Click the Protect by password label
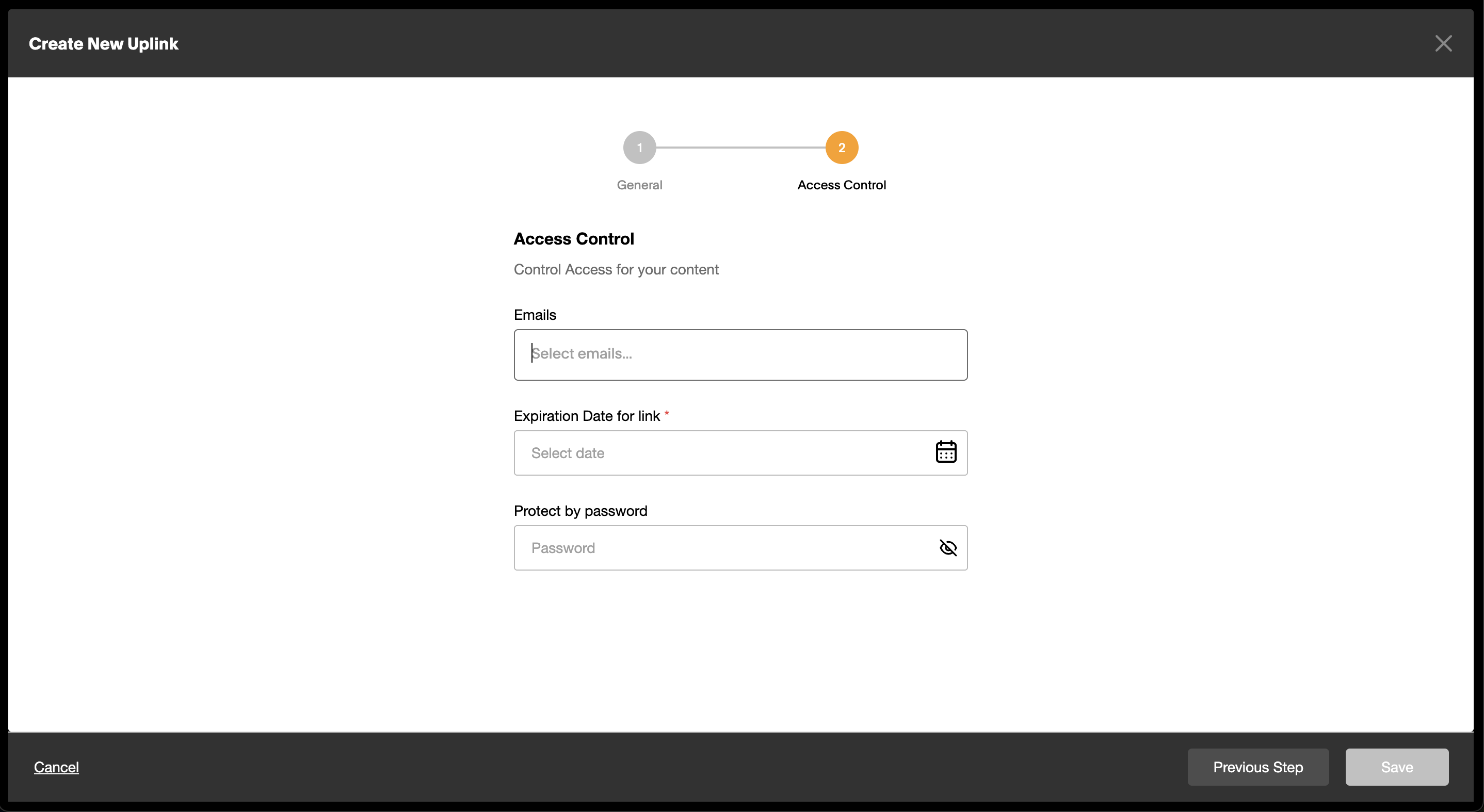Viewport: 1484px width, 812px height. 580,511
